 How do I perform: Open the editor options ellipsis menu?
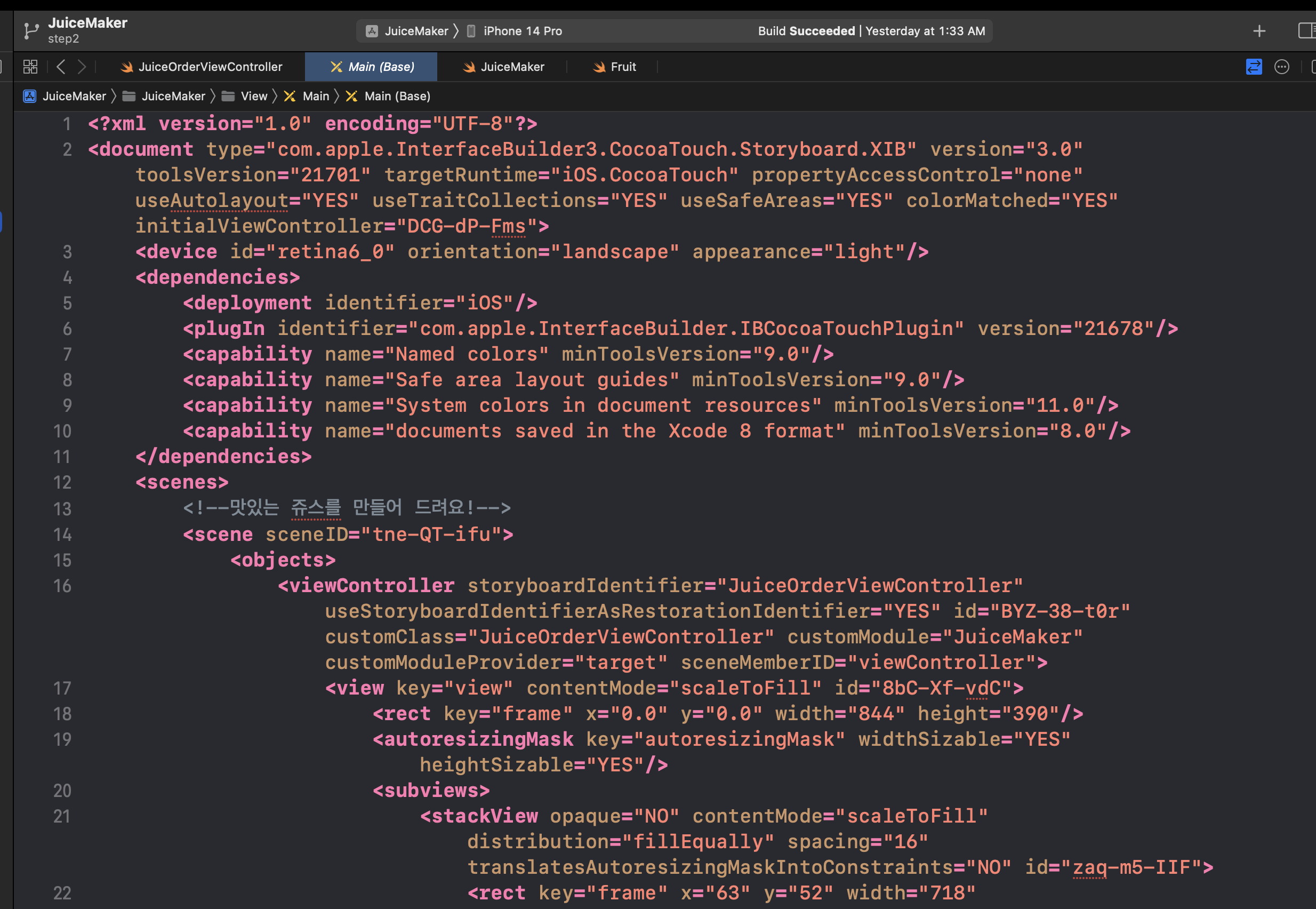point(1281,67)
